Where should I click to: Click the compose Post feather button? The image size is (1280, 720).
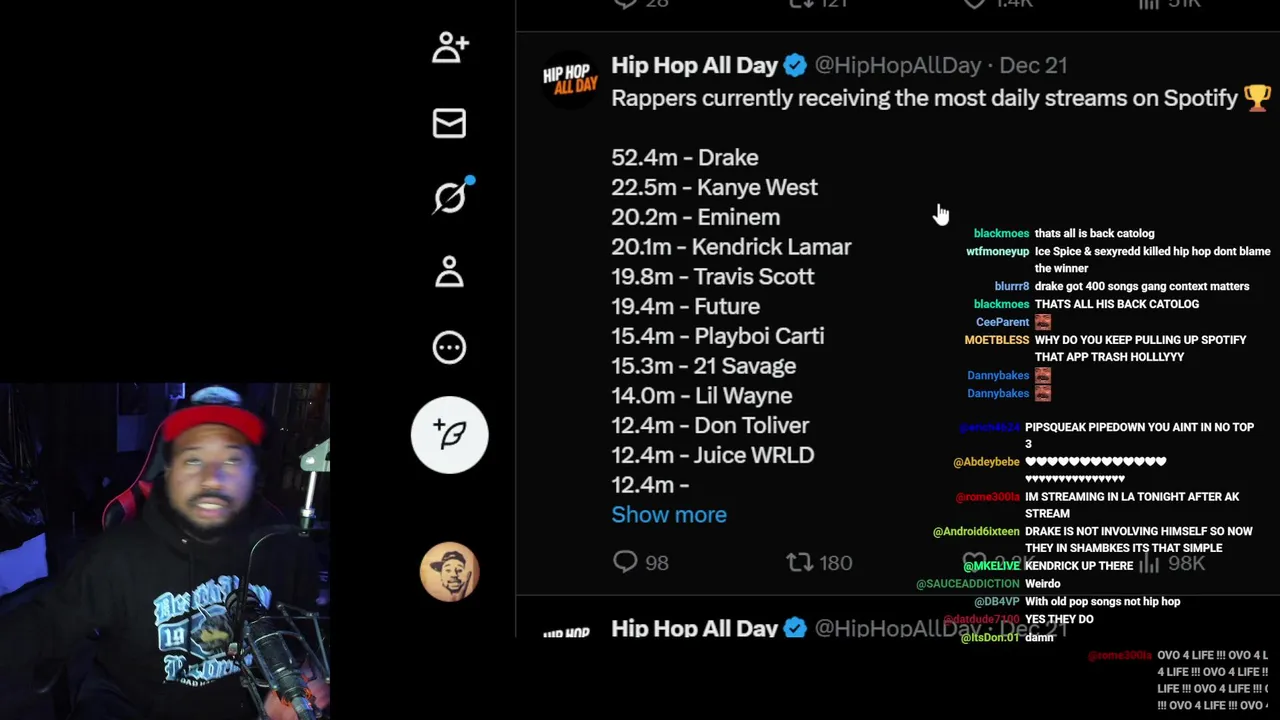click(x=450, y=435)
